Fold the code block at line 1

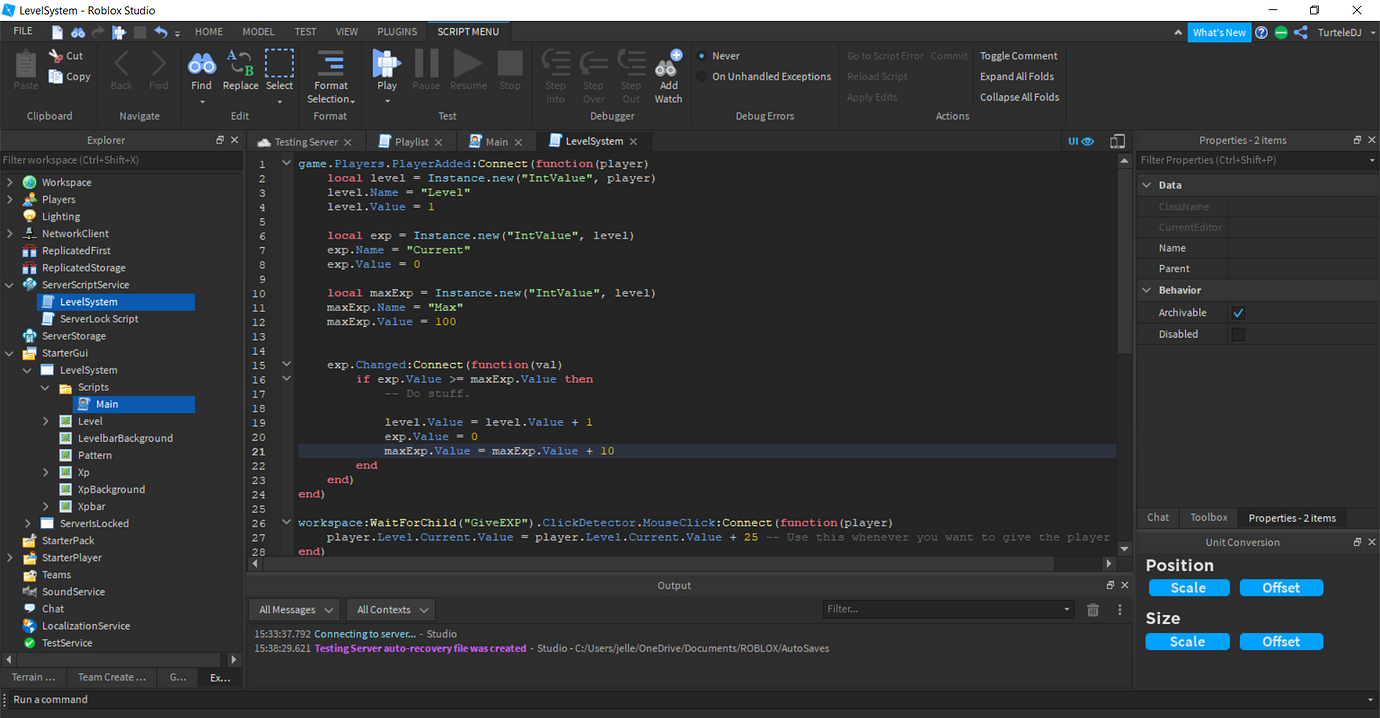click(x=287, y=164)
